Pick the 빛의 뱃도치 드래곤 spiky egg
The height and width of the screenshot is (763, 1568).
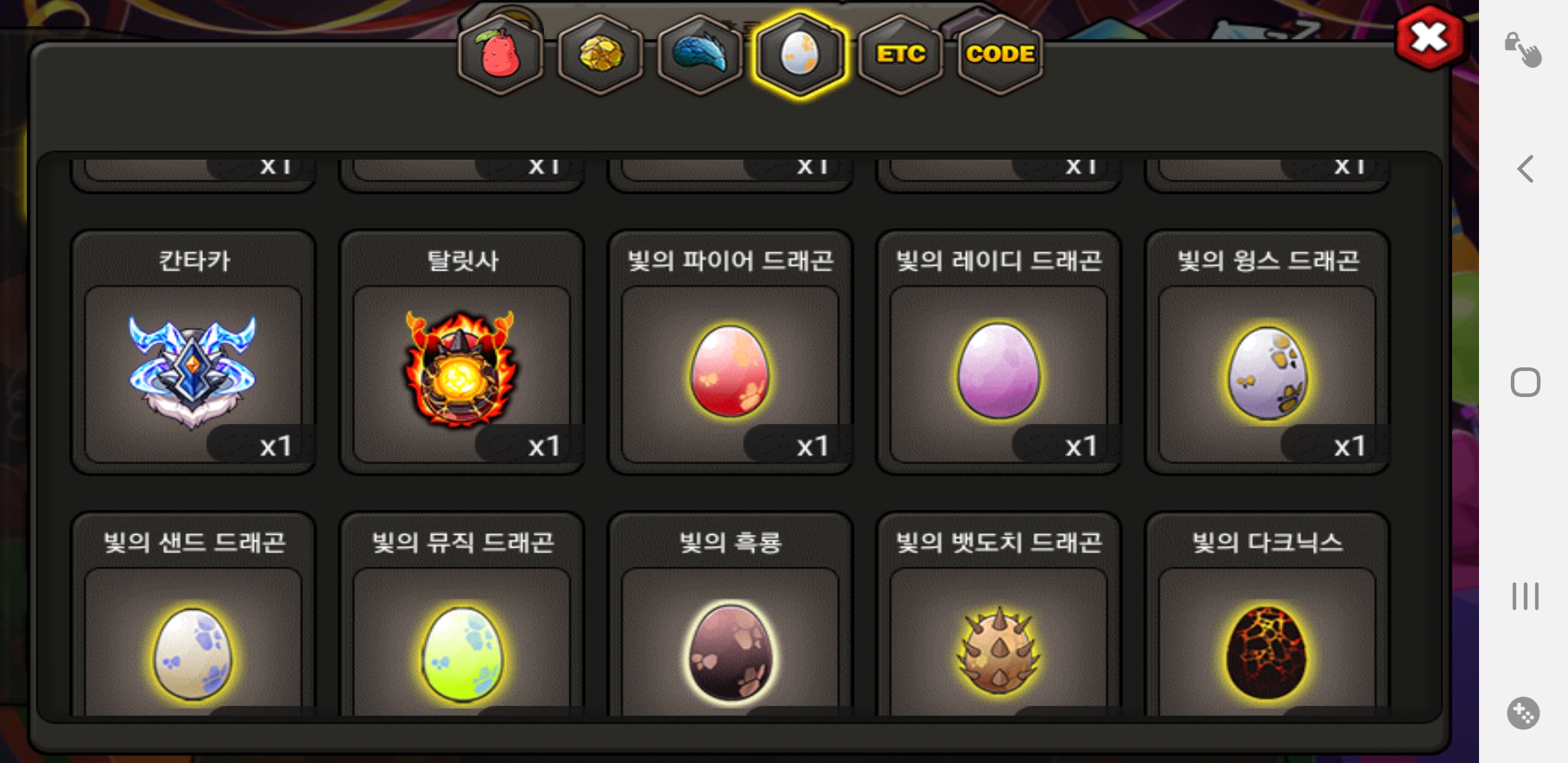click(998, 615)
